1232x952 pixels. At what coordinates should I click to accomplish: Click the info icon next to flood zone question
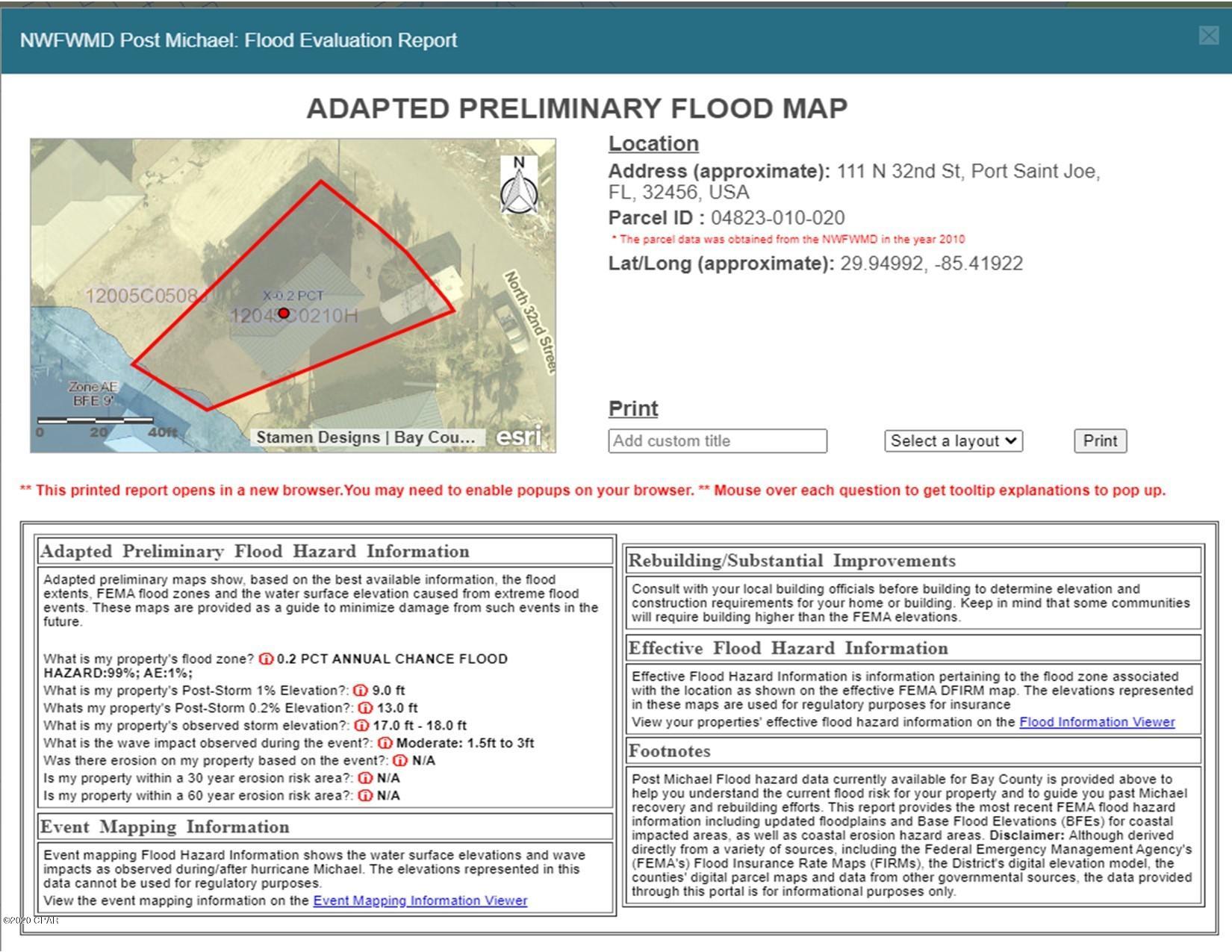click(265, 659)
